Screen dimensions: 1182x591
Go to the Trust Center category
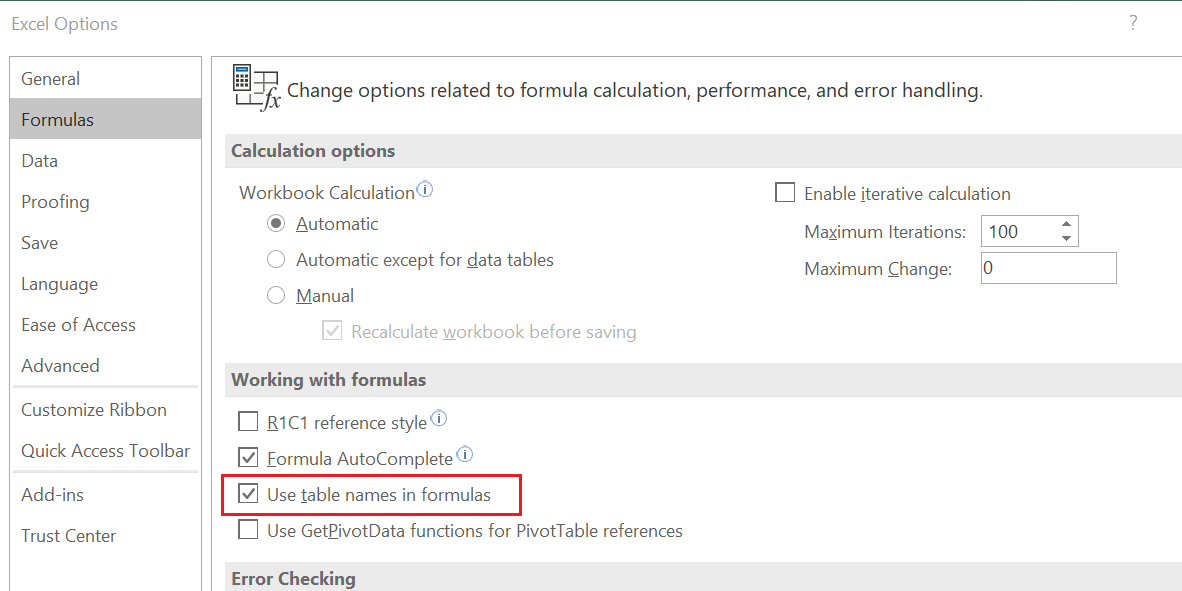(69, 536)
